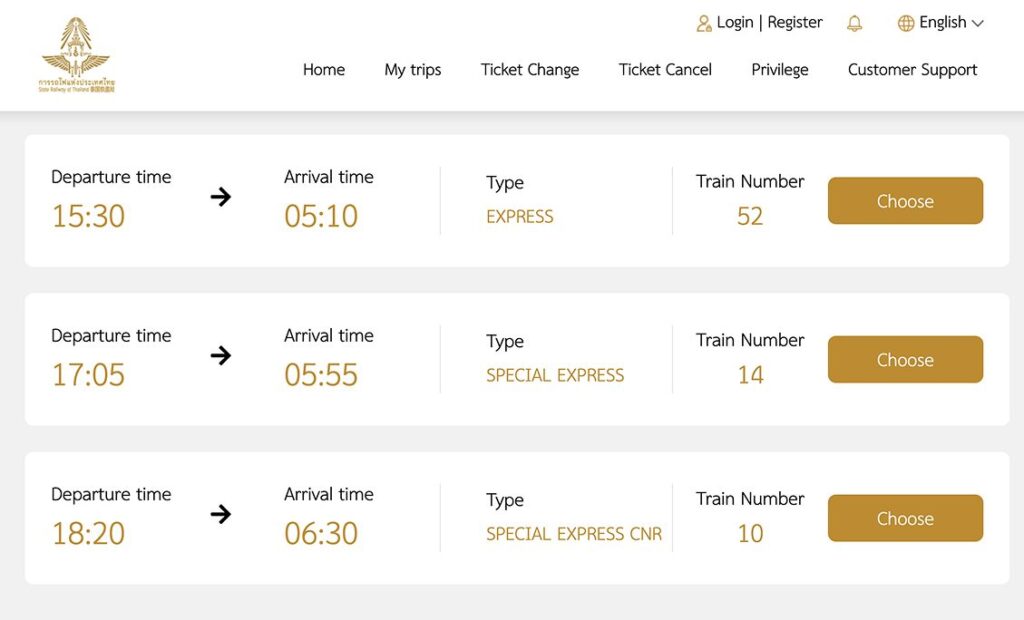1024x620 pixels.
Task: Click the Login link
Action: tap(735, 22)
